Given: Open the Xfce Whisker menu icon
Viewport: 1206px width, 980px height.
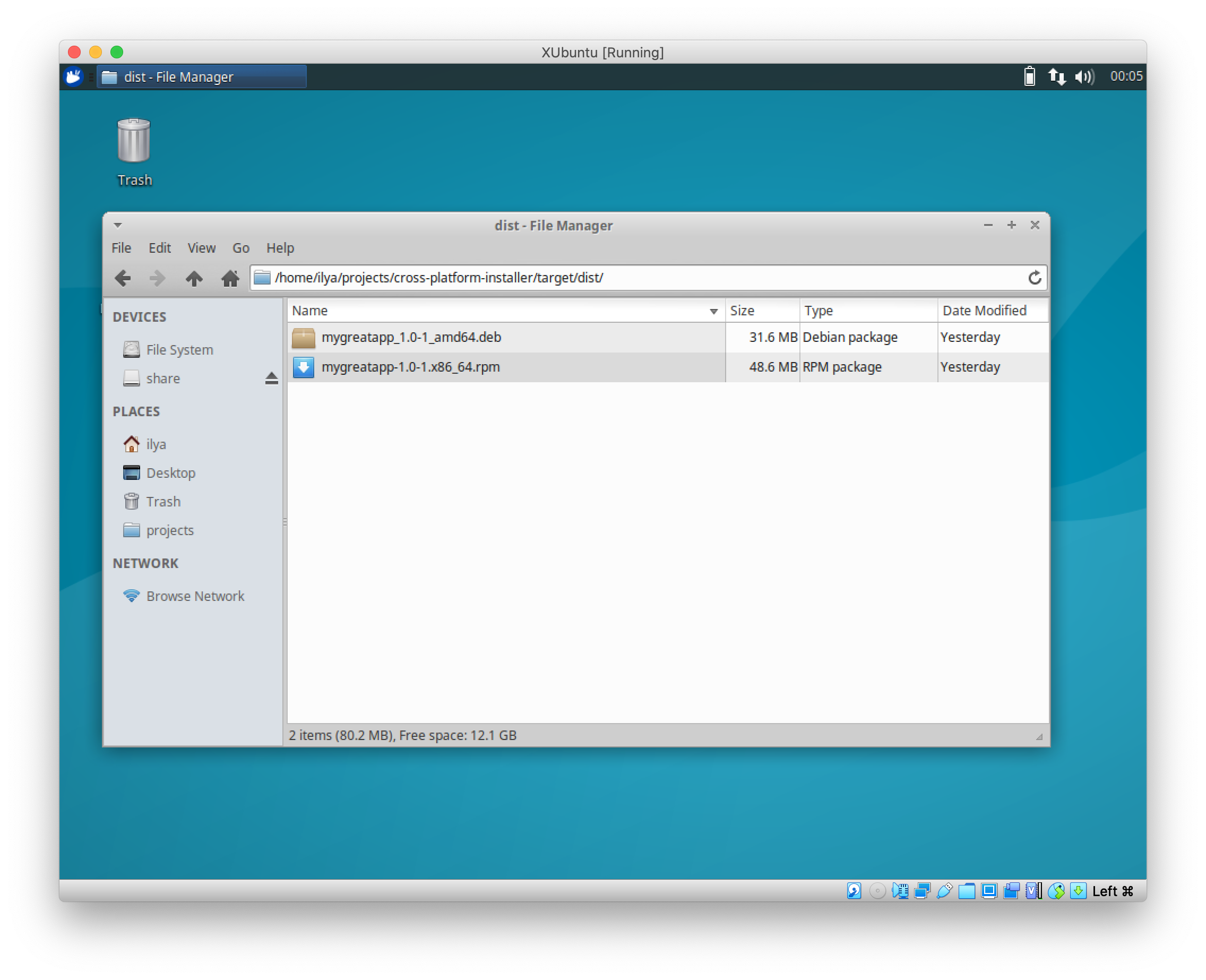Looking at the screenshot, I should (74, 77).
